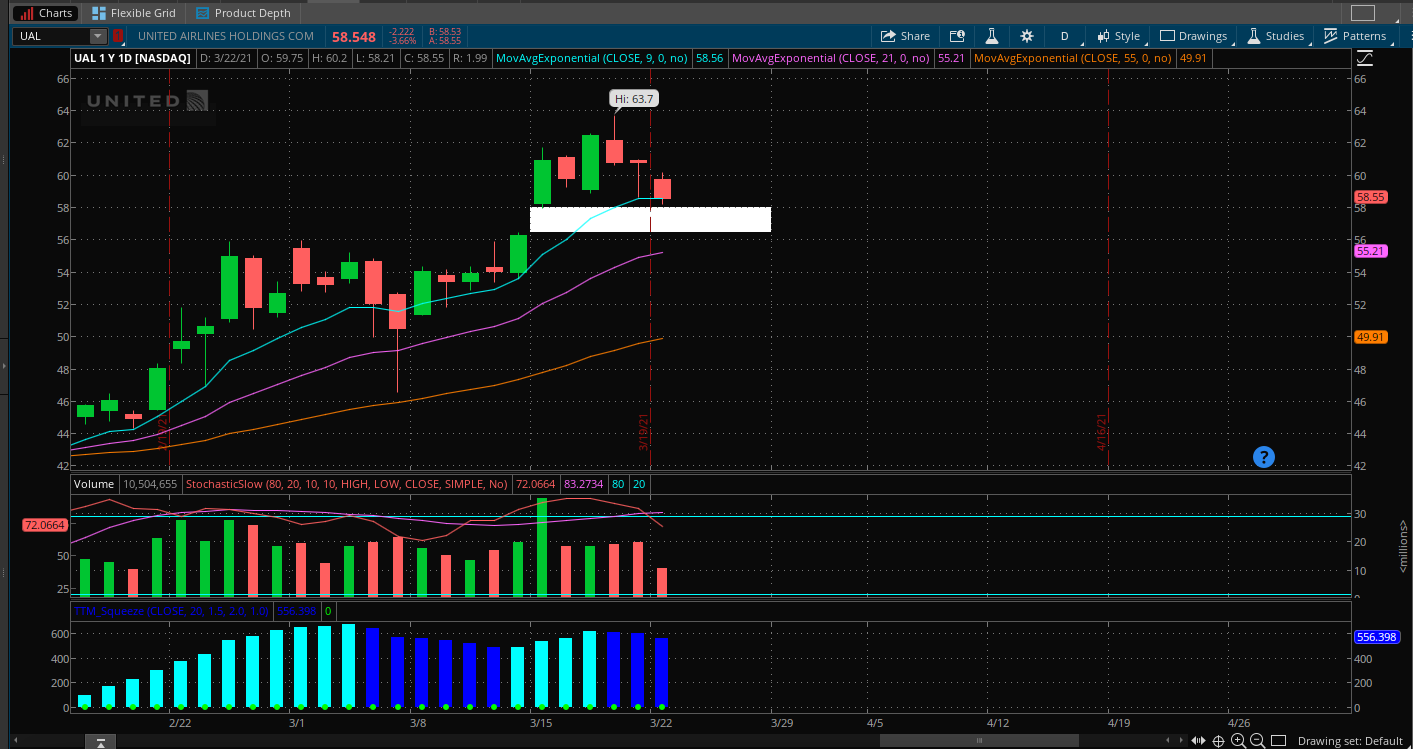
Task: Click the MovAvgExponential 55 study label
Action: tap(1073, 59)
